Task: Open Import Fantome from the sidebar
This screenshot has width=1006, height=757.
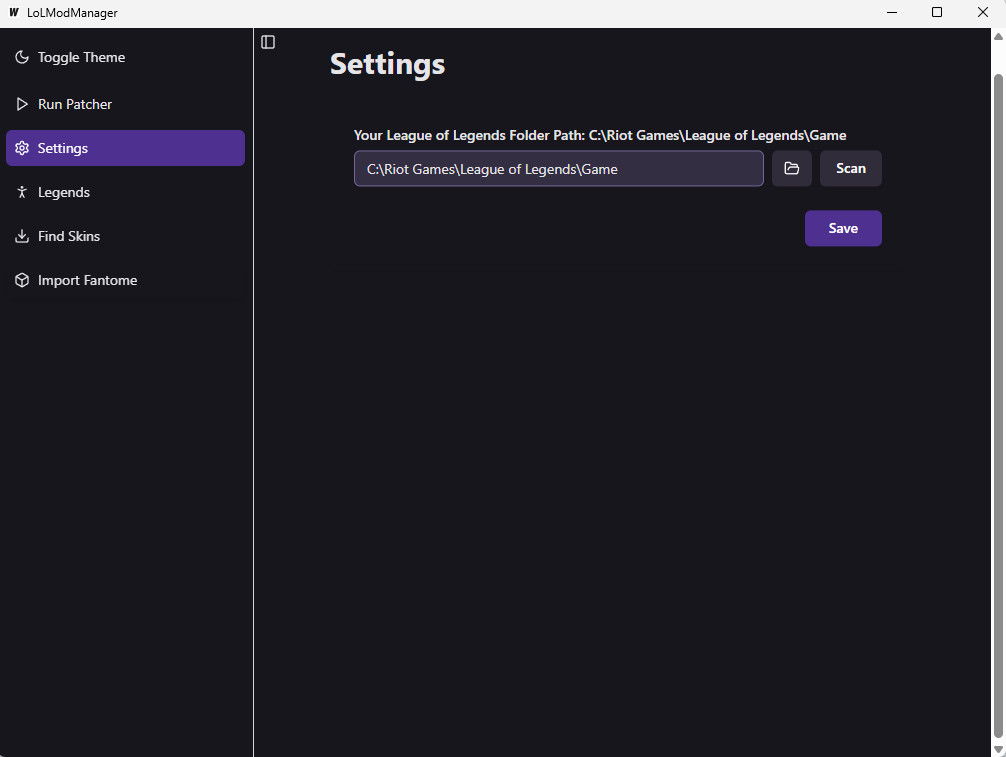Action: (x=125, y=280)
